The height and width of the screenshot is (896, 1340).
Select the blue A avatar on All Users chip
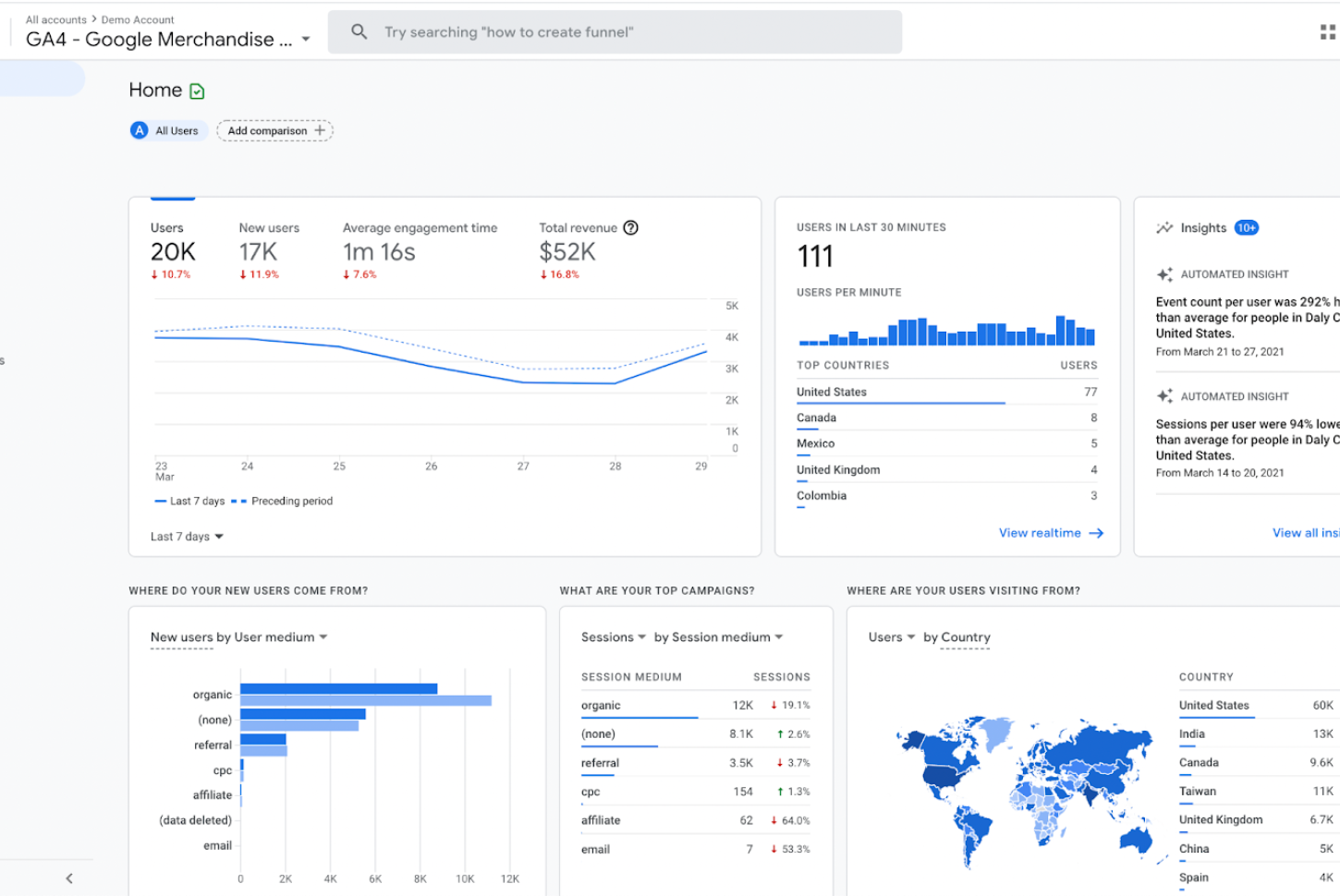pyautogui.click(x=140, y=130)
